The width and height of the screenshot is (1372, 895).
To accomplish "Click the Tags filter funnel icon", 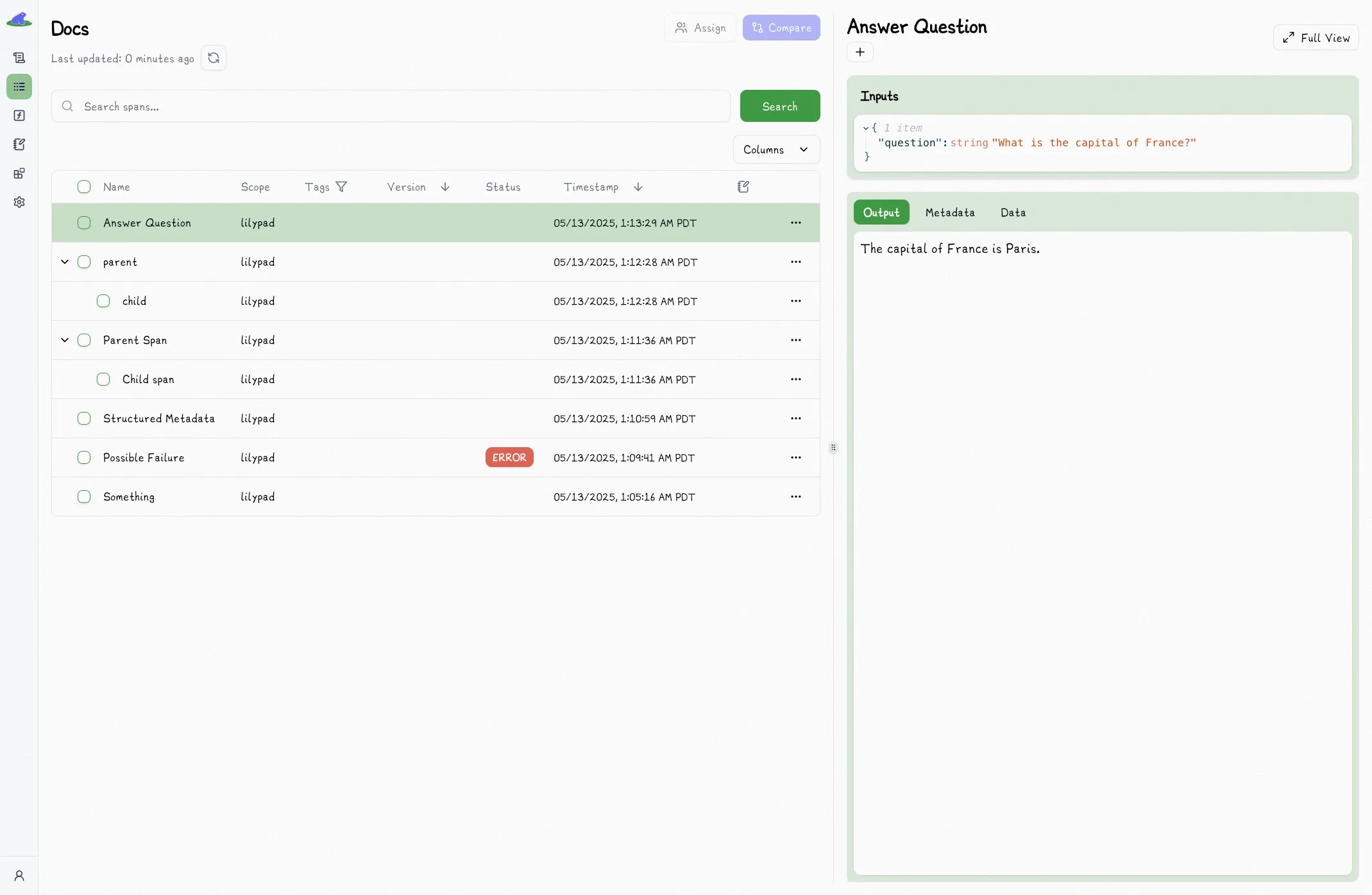I will click(x=341, y=187).
